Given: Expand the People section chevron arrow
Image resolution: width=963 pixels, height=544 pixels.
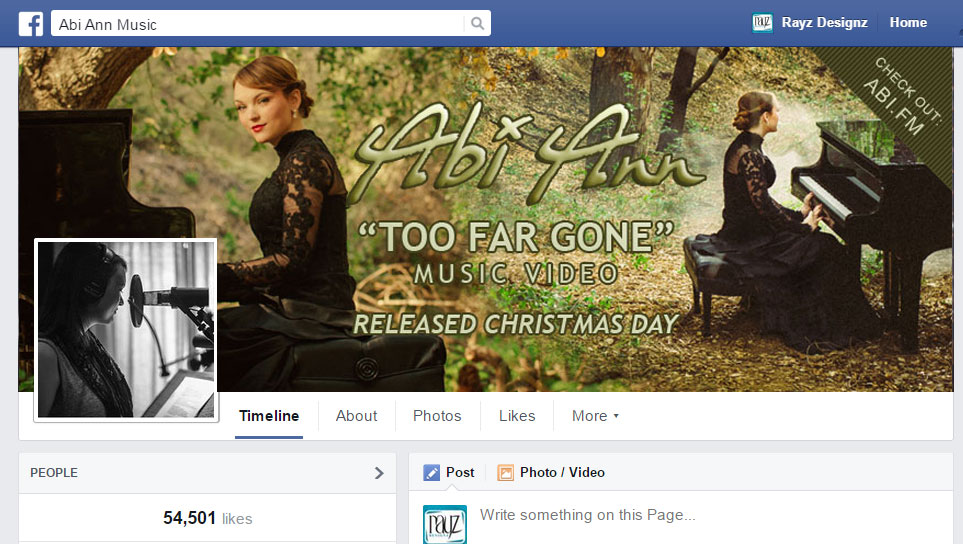Looking at the screenshot, I should 379,473.
